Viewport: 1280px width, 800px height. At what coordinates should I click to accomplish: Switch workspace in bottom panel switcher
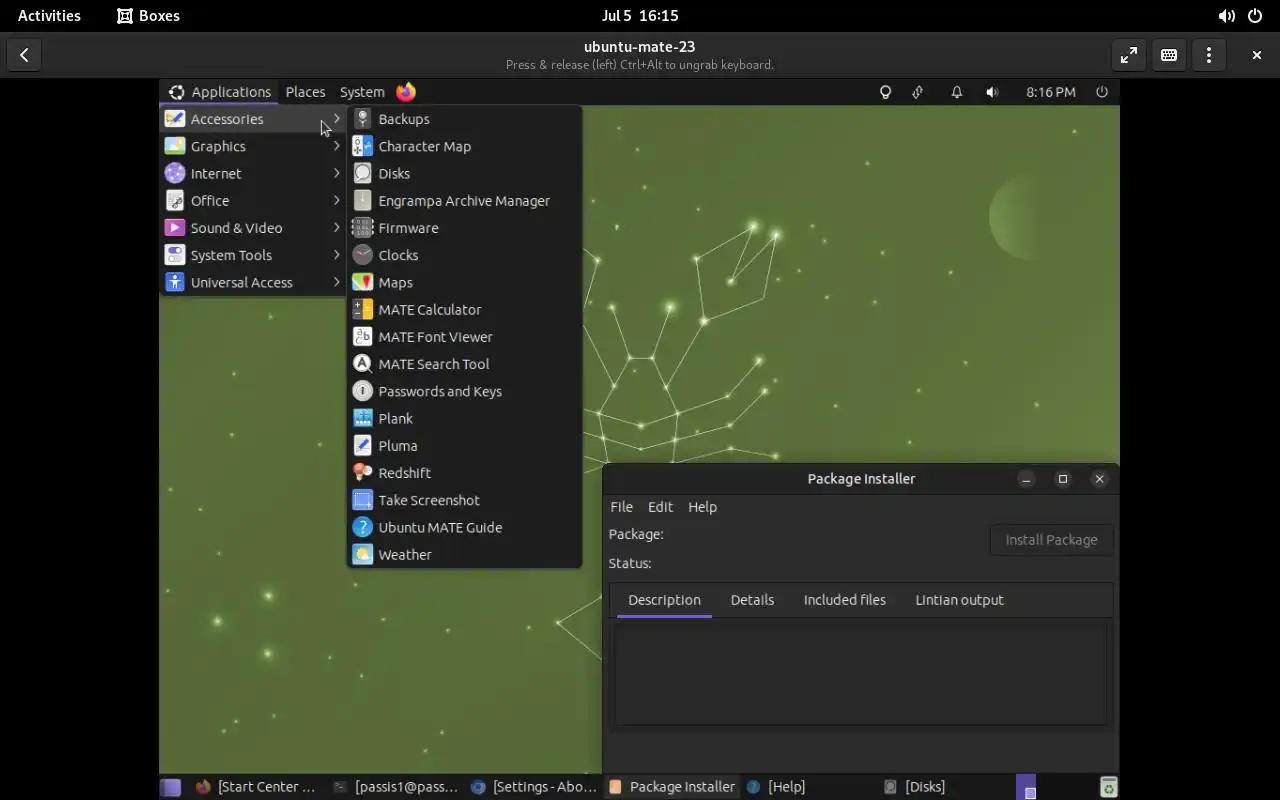pos(1026,787)
